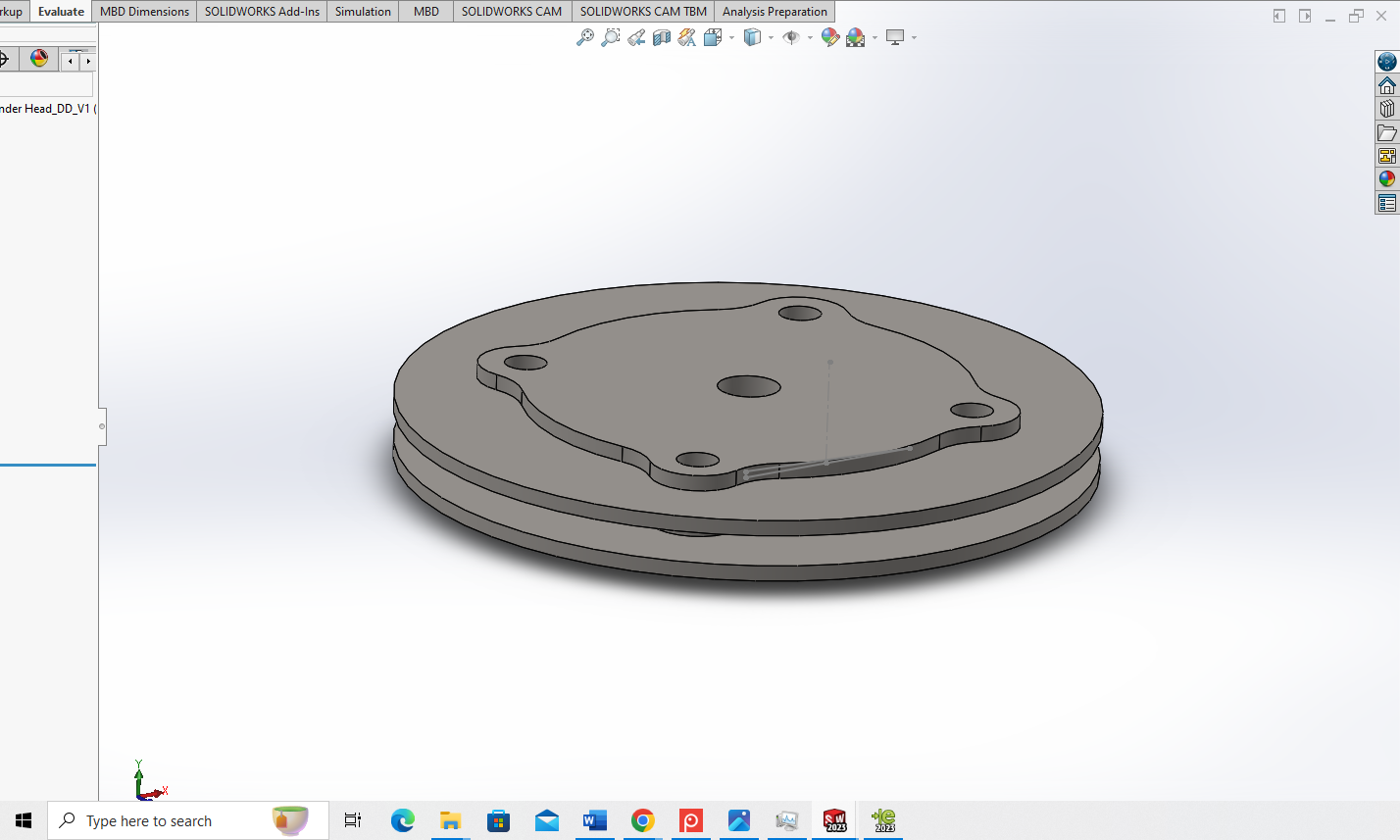Click the colorful Appearances sphere in task pane
Image resolution: width=1400 pixels, height=840 pixels.
point(1386,178)
